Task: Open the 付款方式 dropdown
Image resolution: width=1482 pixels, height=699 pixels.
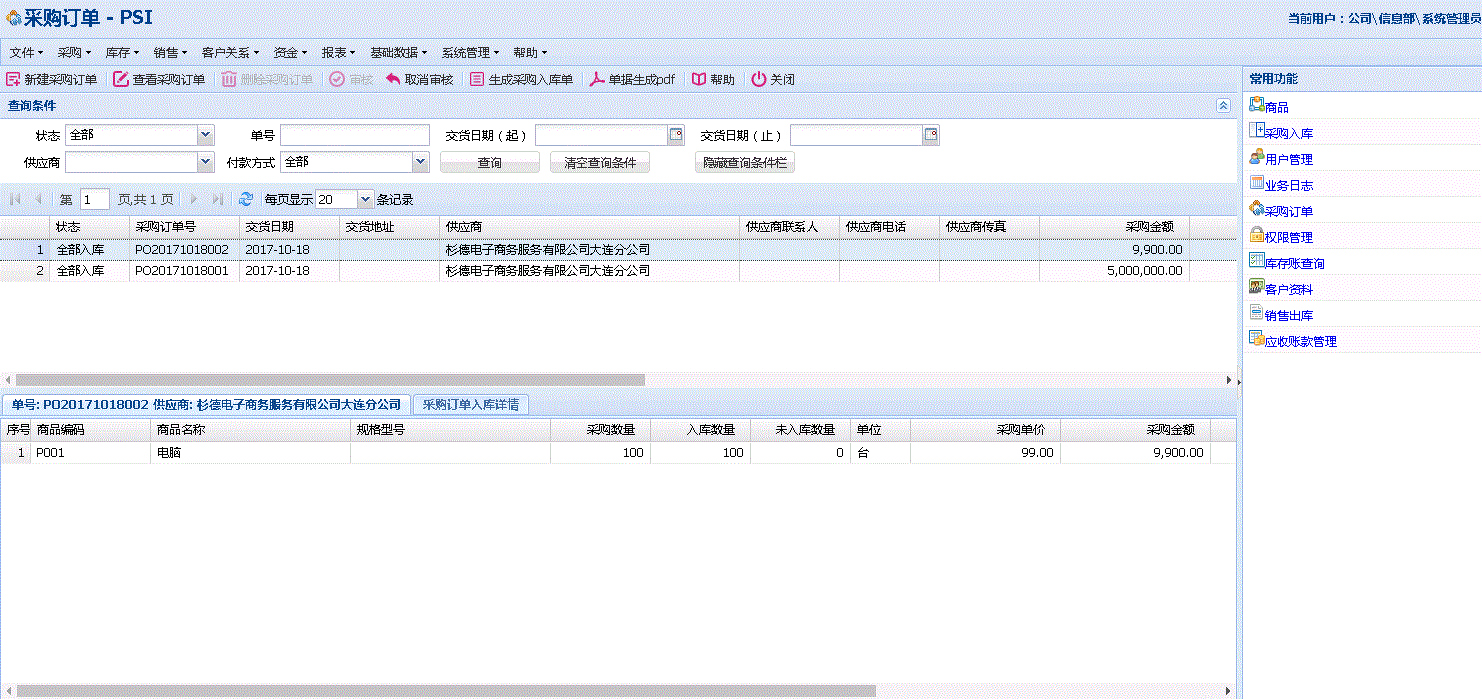Action: [421, 162]
